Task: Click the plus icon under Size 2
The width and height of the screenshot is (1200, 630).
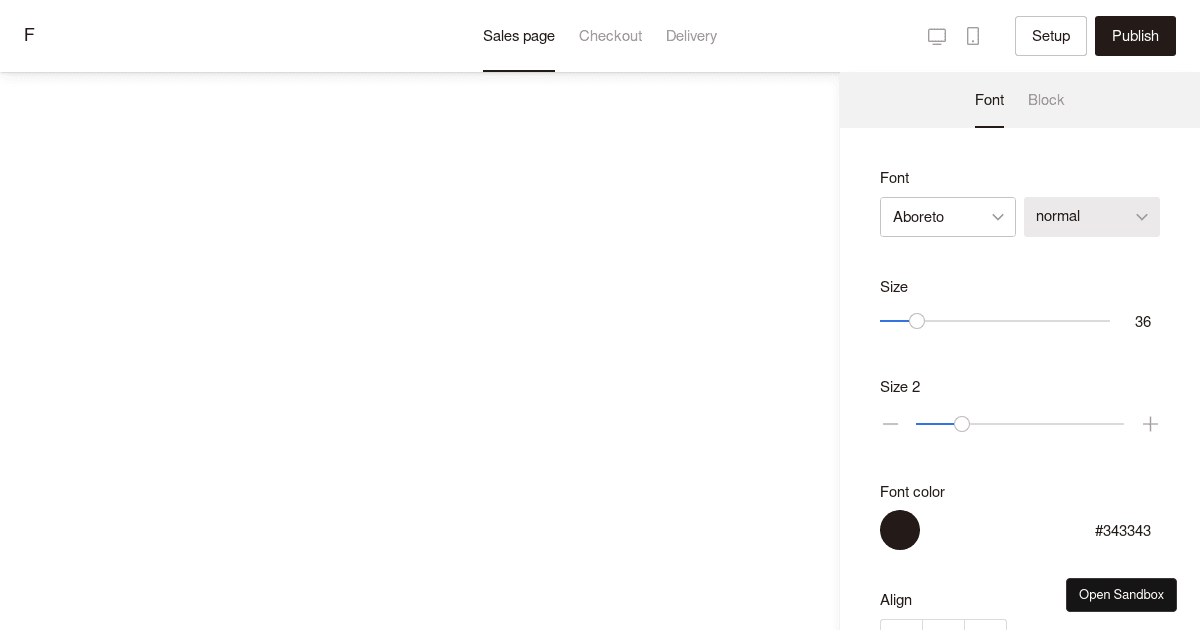Action: point(1151,424)
